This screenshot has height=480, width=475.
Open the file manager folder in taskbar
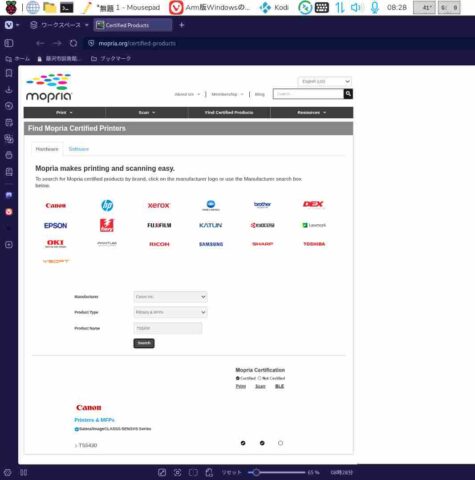(x=50, y=7)
